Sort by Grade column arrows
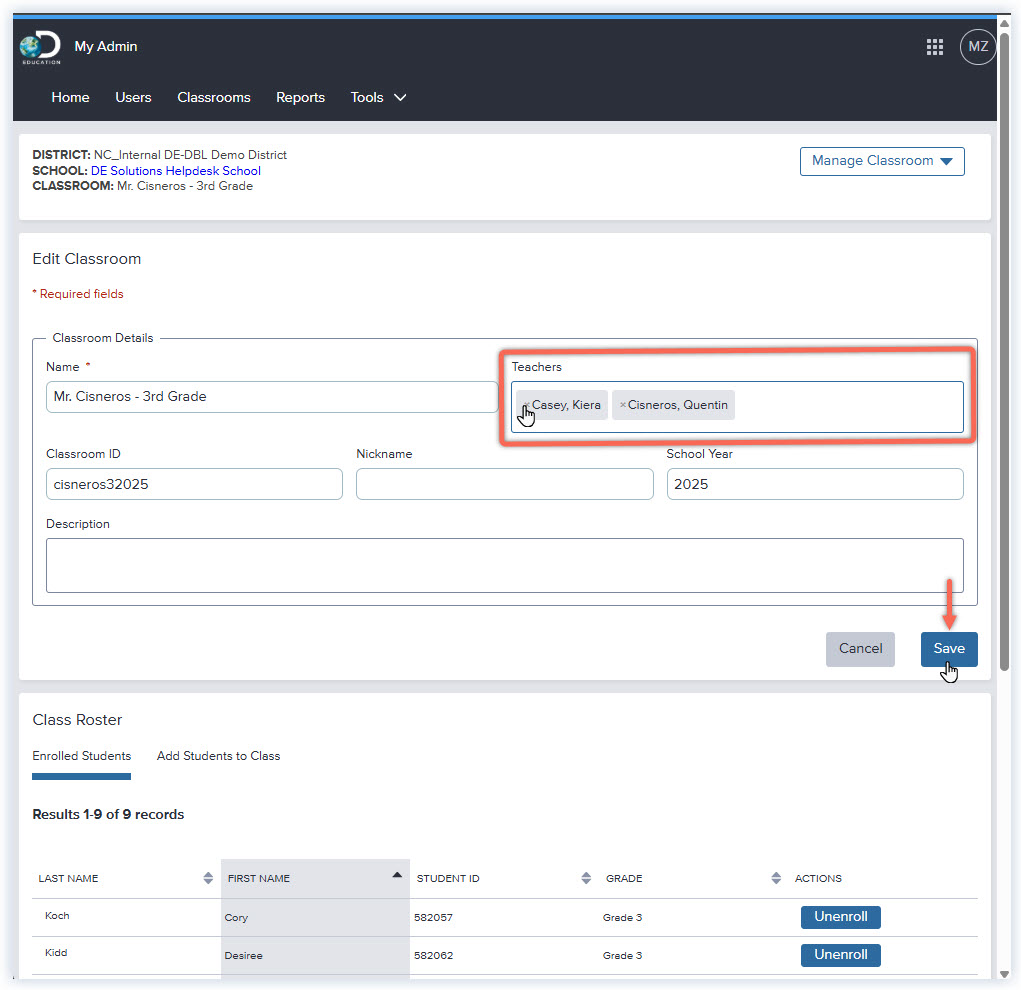The height and width of the screenshot is (990, 1021). (x=776, y=878)
